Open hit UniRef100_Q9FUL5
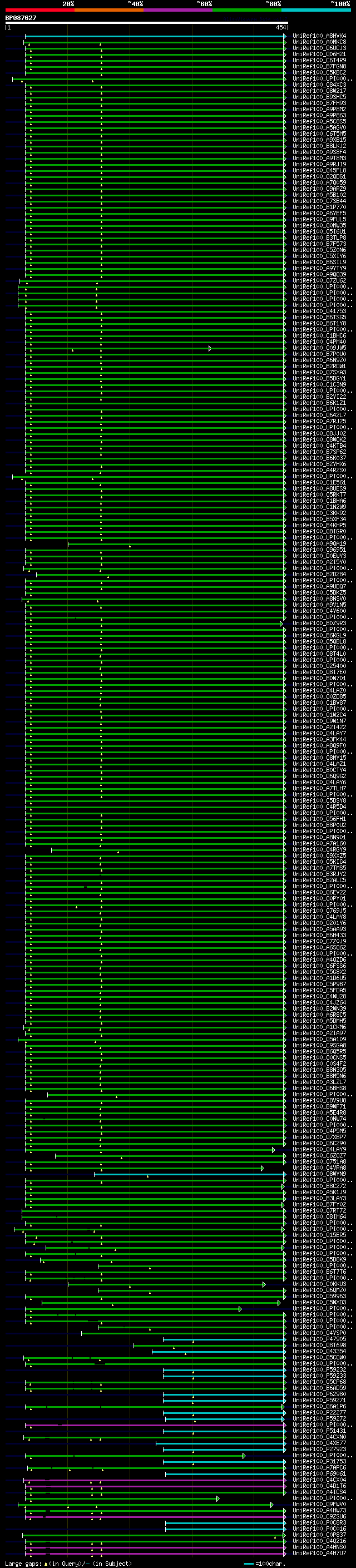The image size is (356, 1568). click(x=319, y=219)
